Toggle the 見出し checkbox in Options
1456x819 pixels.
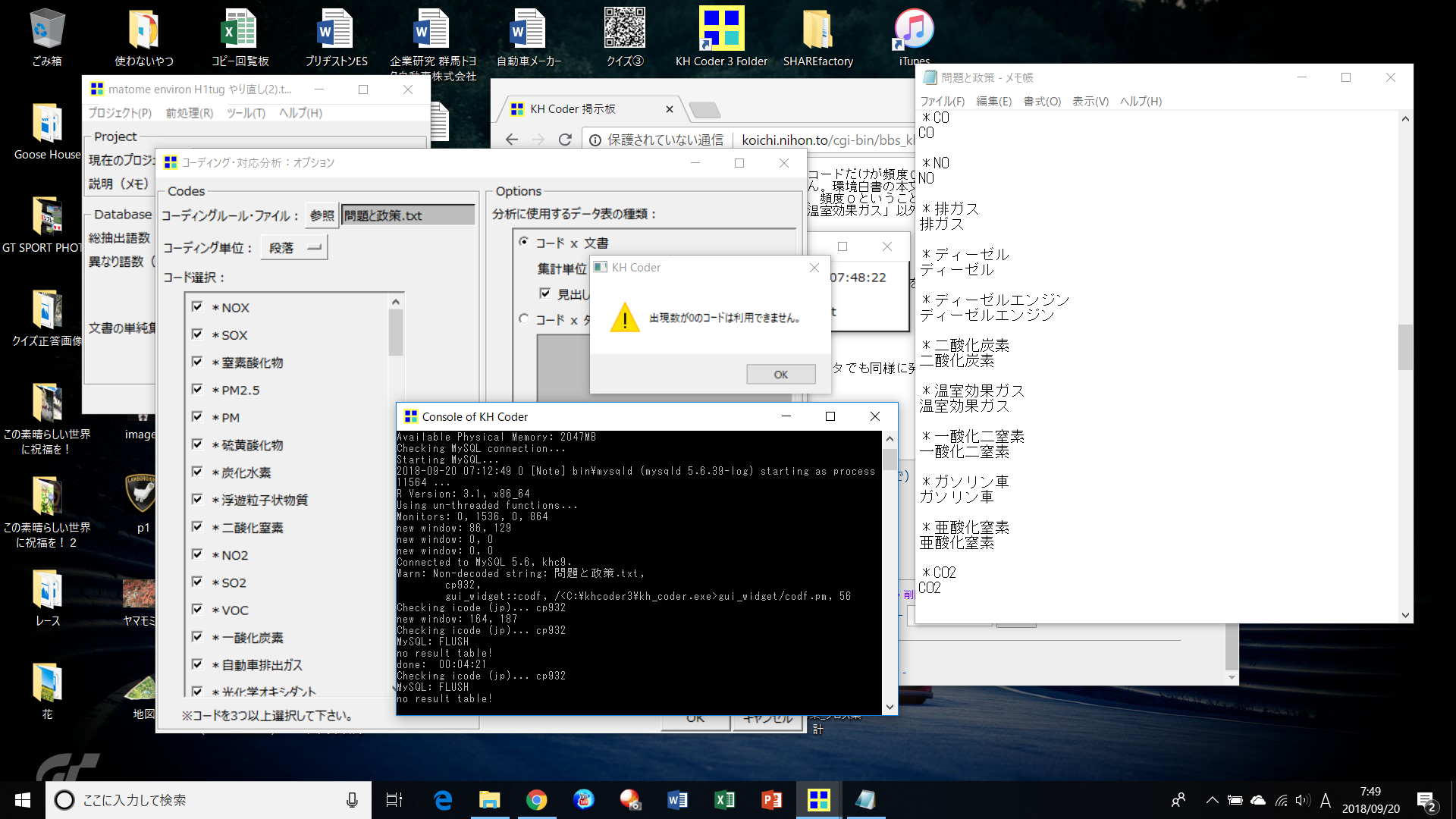(544, 293)
